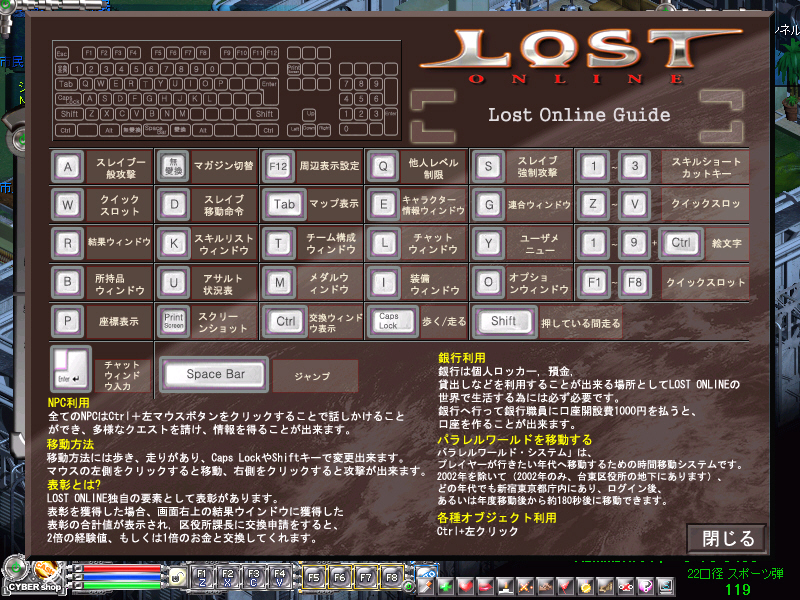Image resolution: width=800 pixels, height=600 pixels.
Task: Click the F12 key icon in the guide
Action: tap(278, 166)
